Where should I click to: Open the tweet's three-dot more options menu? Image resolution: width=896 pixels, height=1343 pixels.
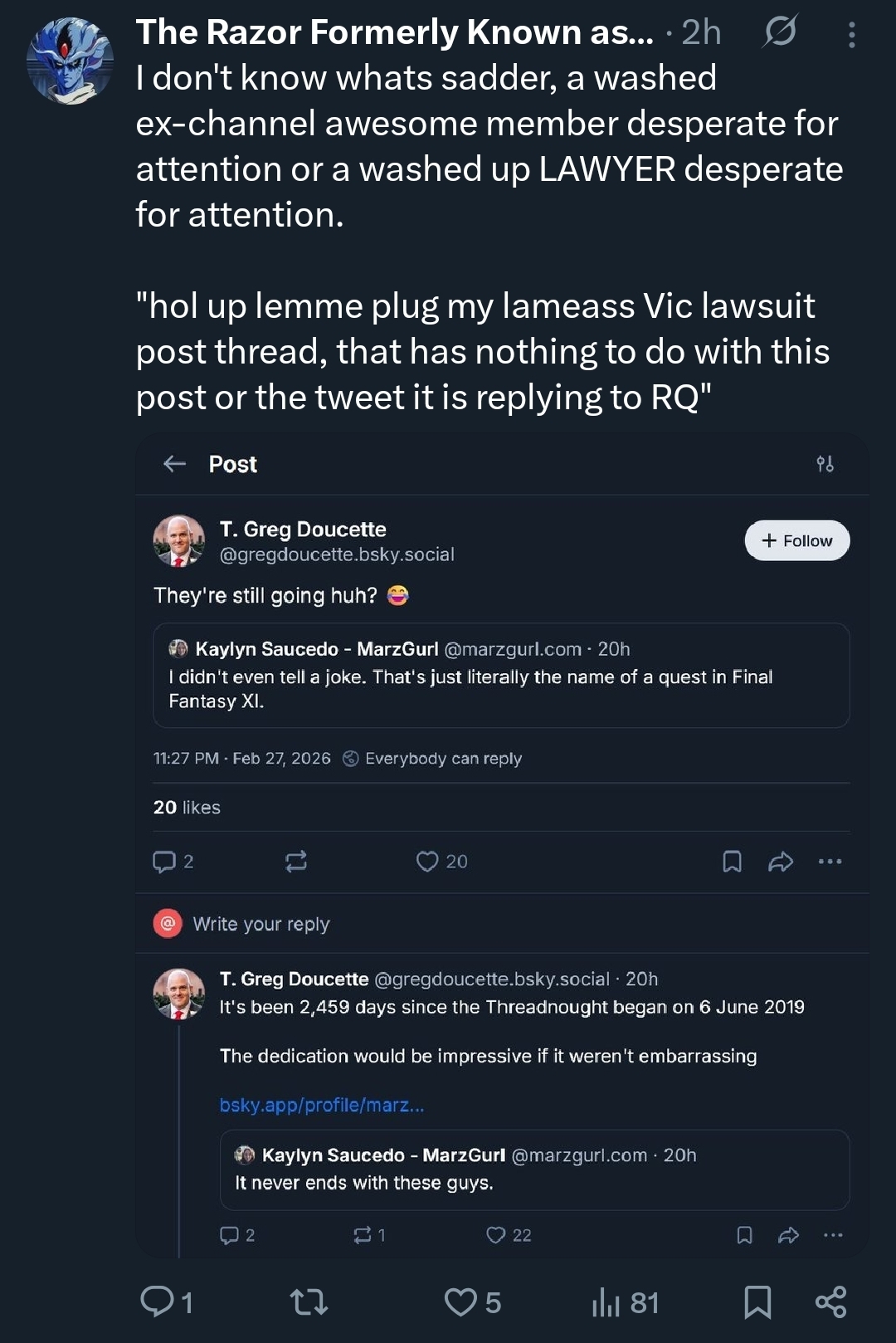coord(851,35)
